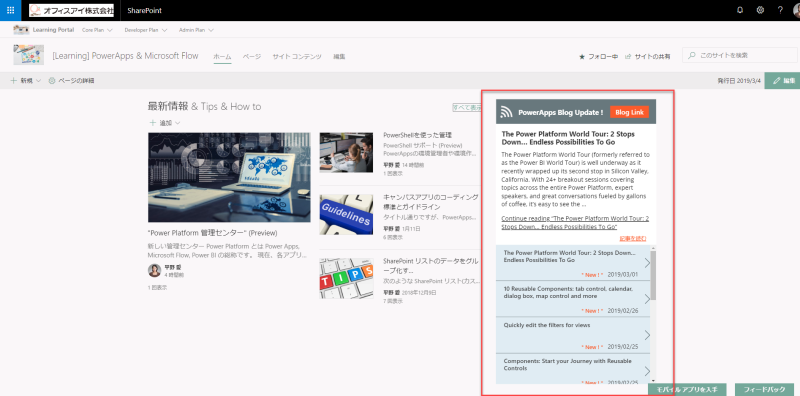Switch to the ページ tab
Viewport: 800px width, 396px height.
252,57
